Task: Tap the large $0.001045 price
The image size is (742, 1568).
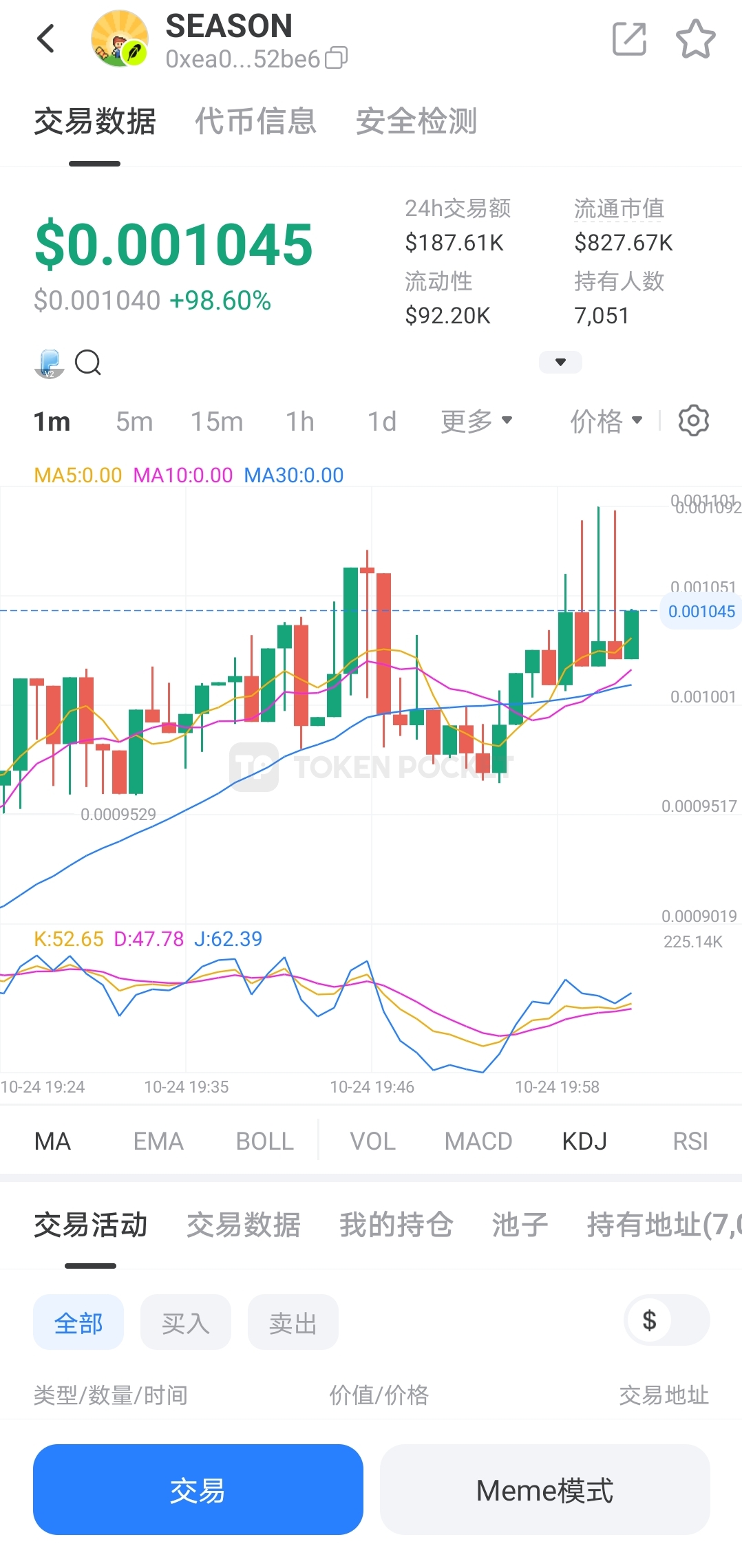Action: pos(174,244)
